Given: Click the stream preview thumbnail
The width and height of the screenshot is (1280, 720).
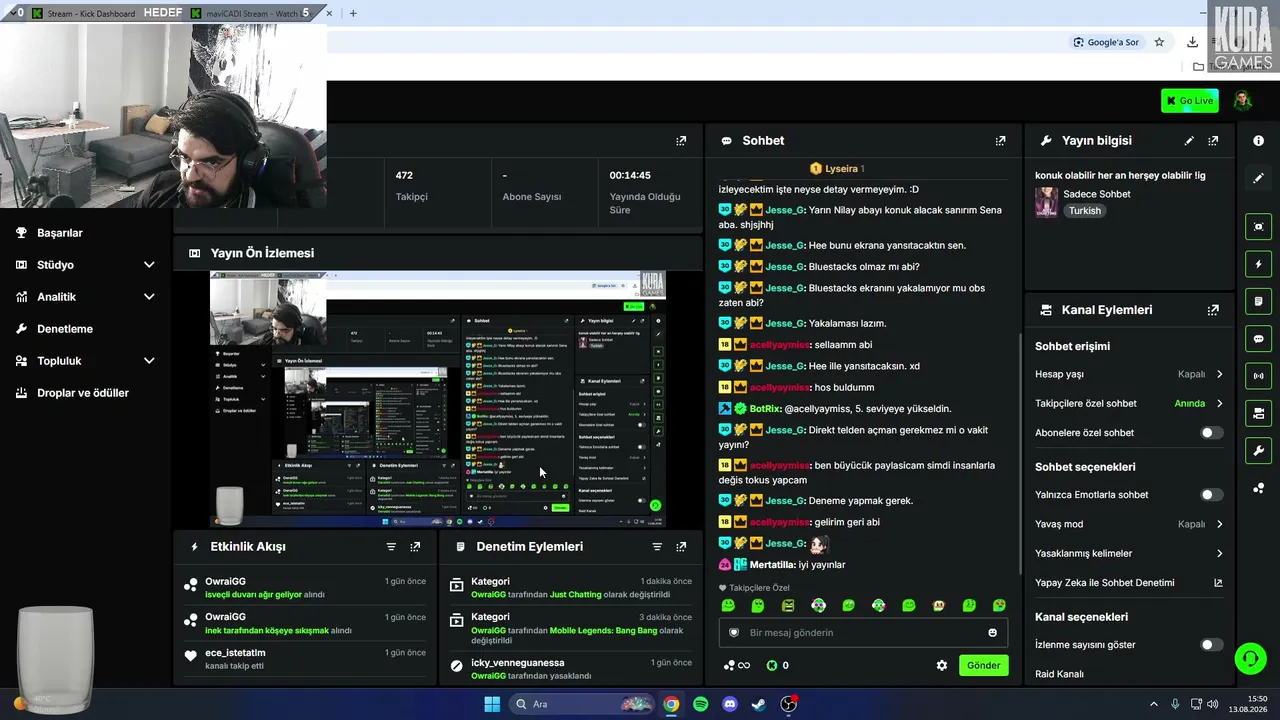Looking at the screenshot, I should point(438,399).
